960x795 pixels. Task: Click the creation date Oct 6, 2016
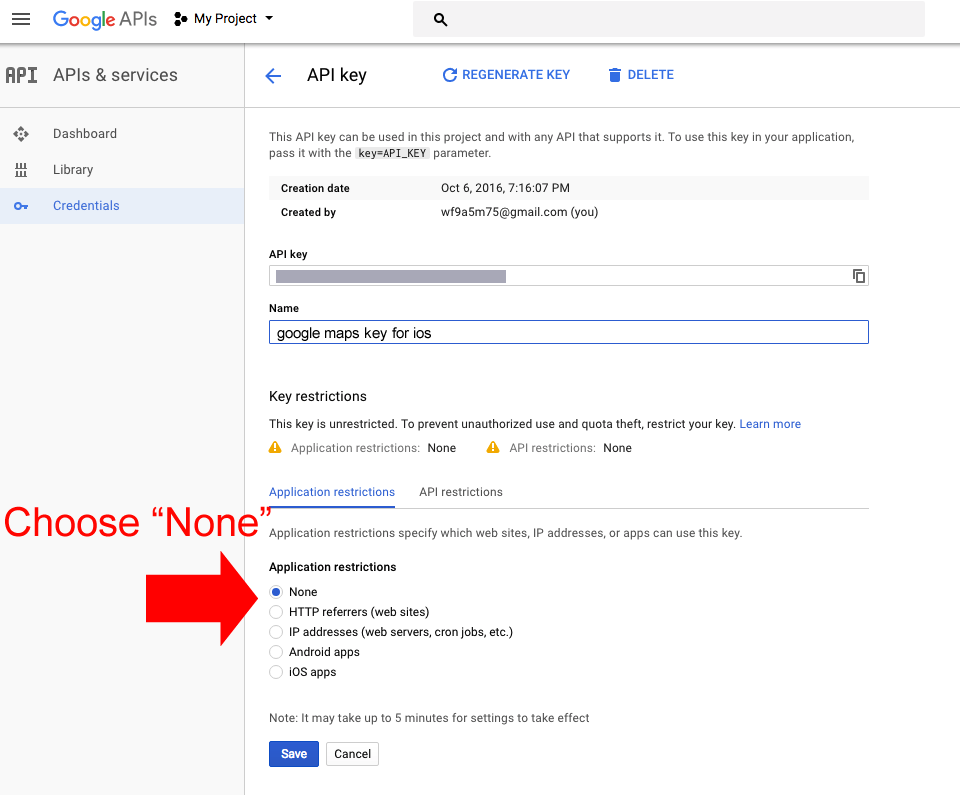[505, 188]
